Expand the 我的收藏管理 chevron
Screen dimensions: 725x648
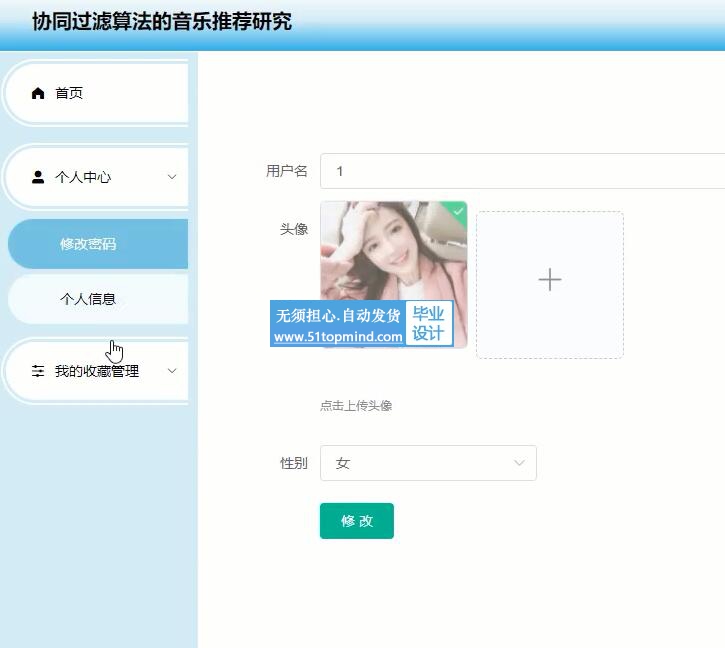[x=172, y=370]
